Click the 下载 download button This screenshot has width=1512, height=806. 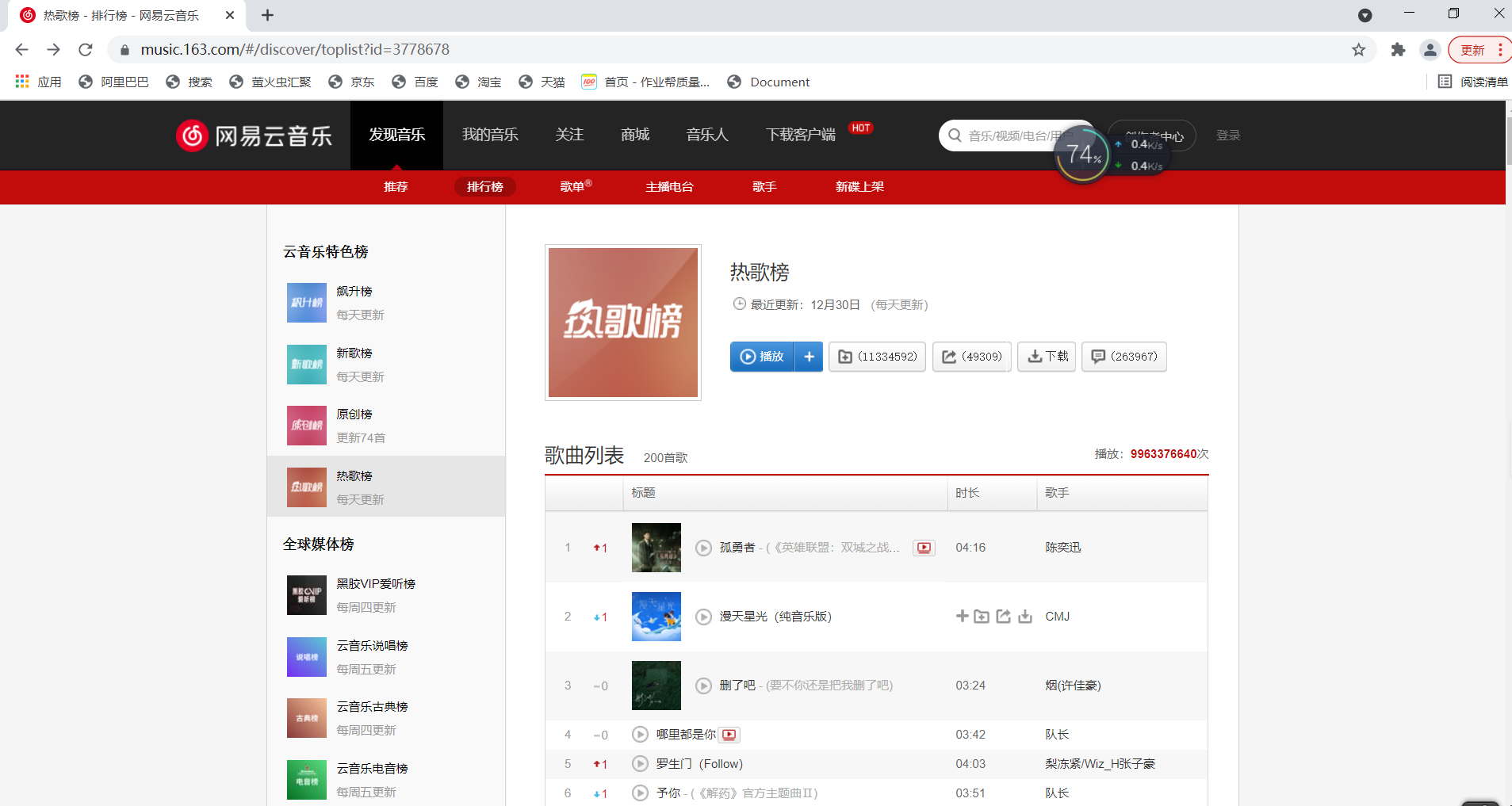click(1047, 357)
